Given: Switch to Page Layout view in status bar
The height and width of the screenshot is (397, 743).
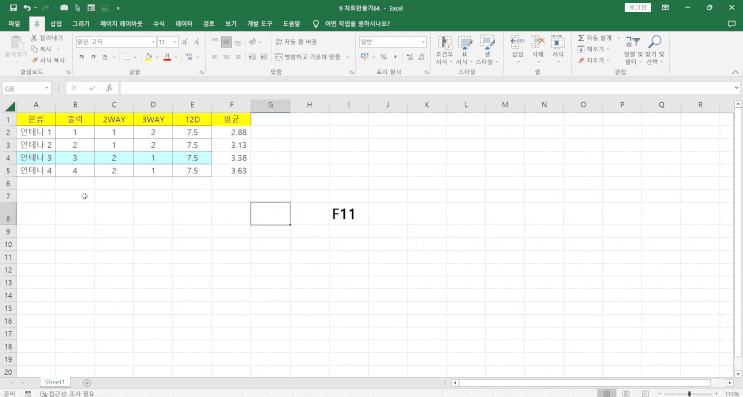Looking at the screenshot, I should tap(626, 394).
